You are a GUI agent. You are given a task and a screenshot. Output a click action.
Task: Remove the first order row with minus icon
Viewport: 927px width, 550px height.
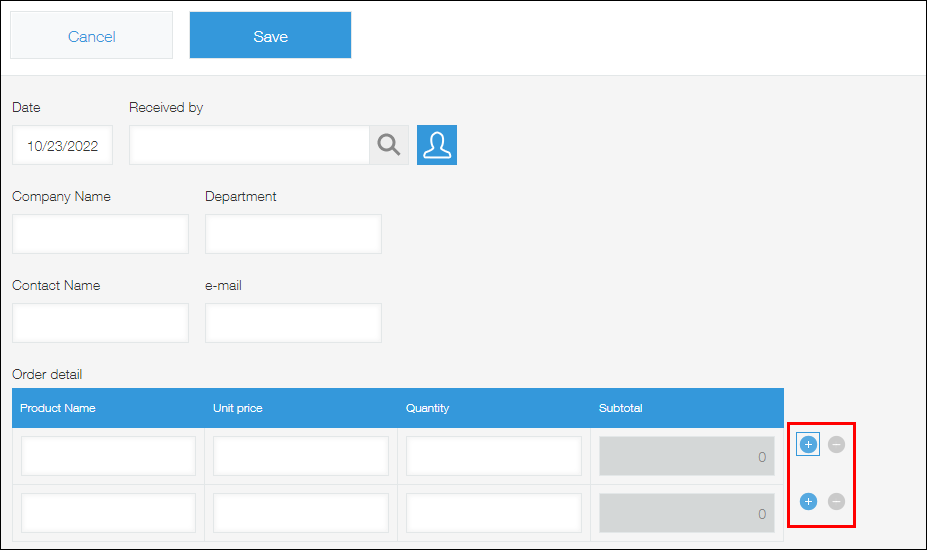(836, 444)
